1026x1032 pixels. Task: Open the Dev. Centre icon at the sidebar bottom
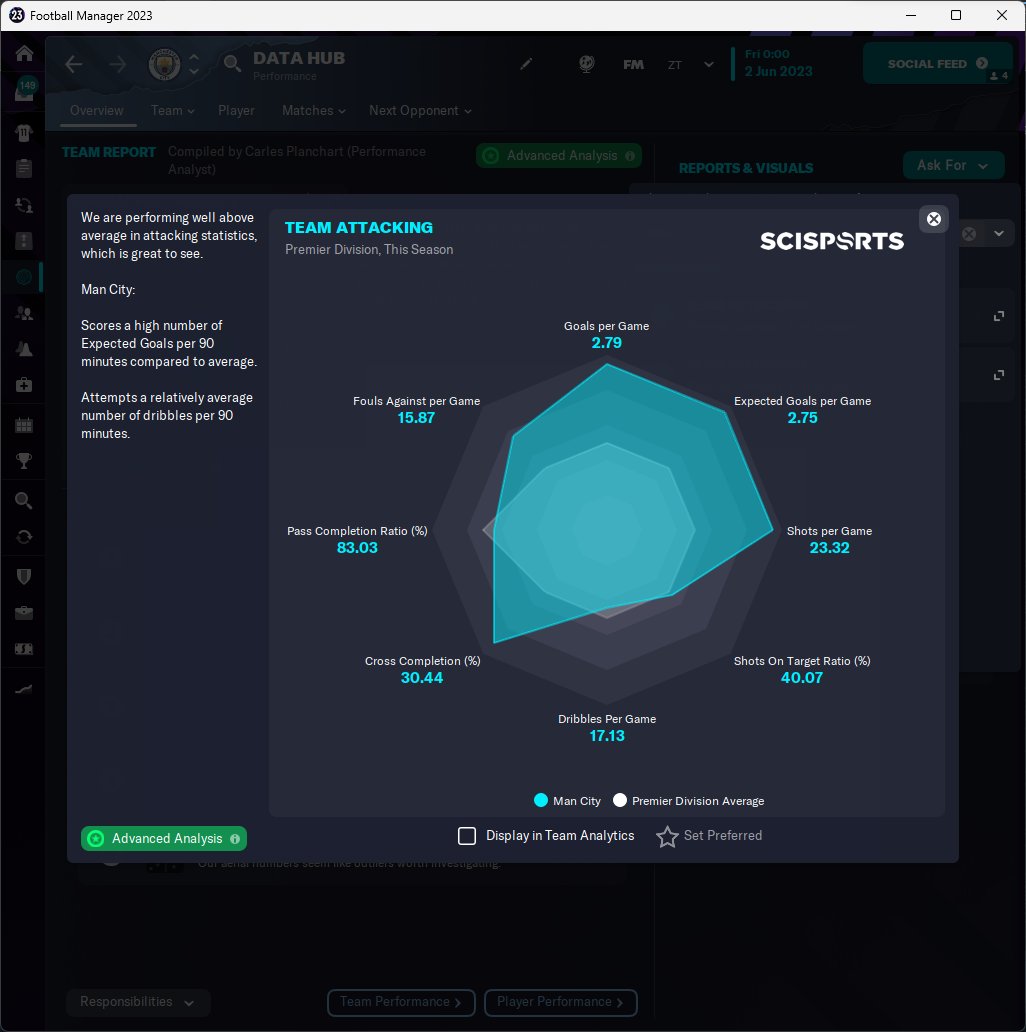pyautogui.click(x=24, y=689)
